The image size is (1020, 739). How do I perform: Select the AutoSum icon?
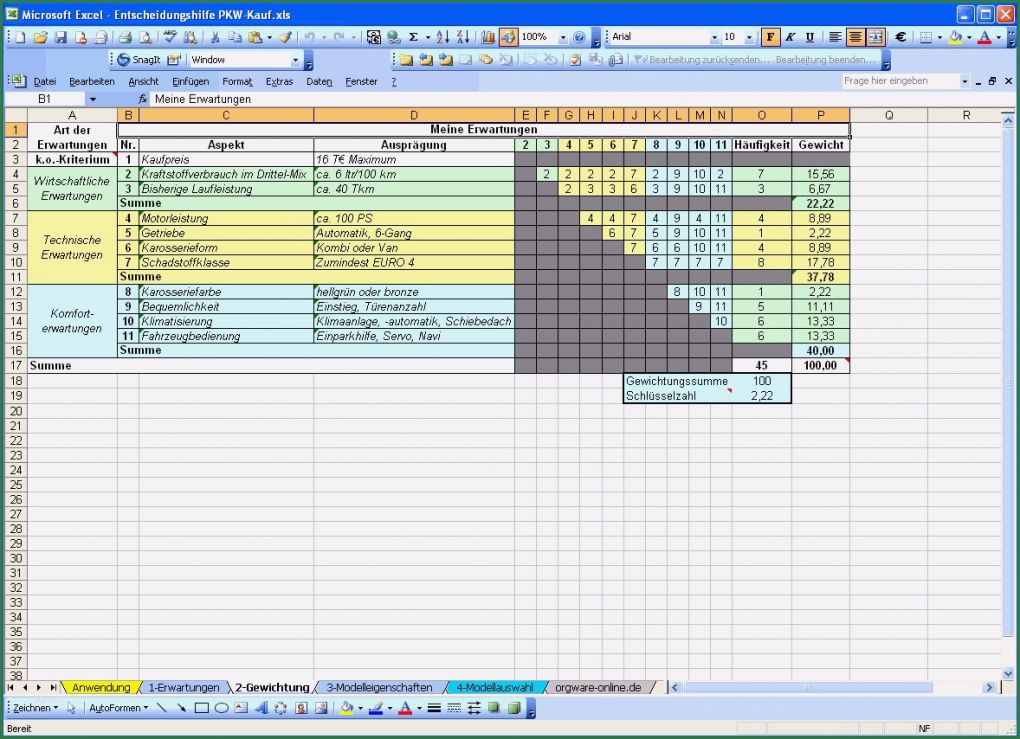tap(412, 36)
